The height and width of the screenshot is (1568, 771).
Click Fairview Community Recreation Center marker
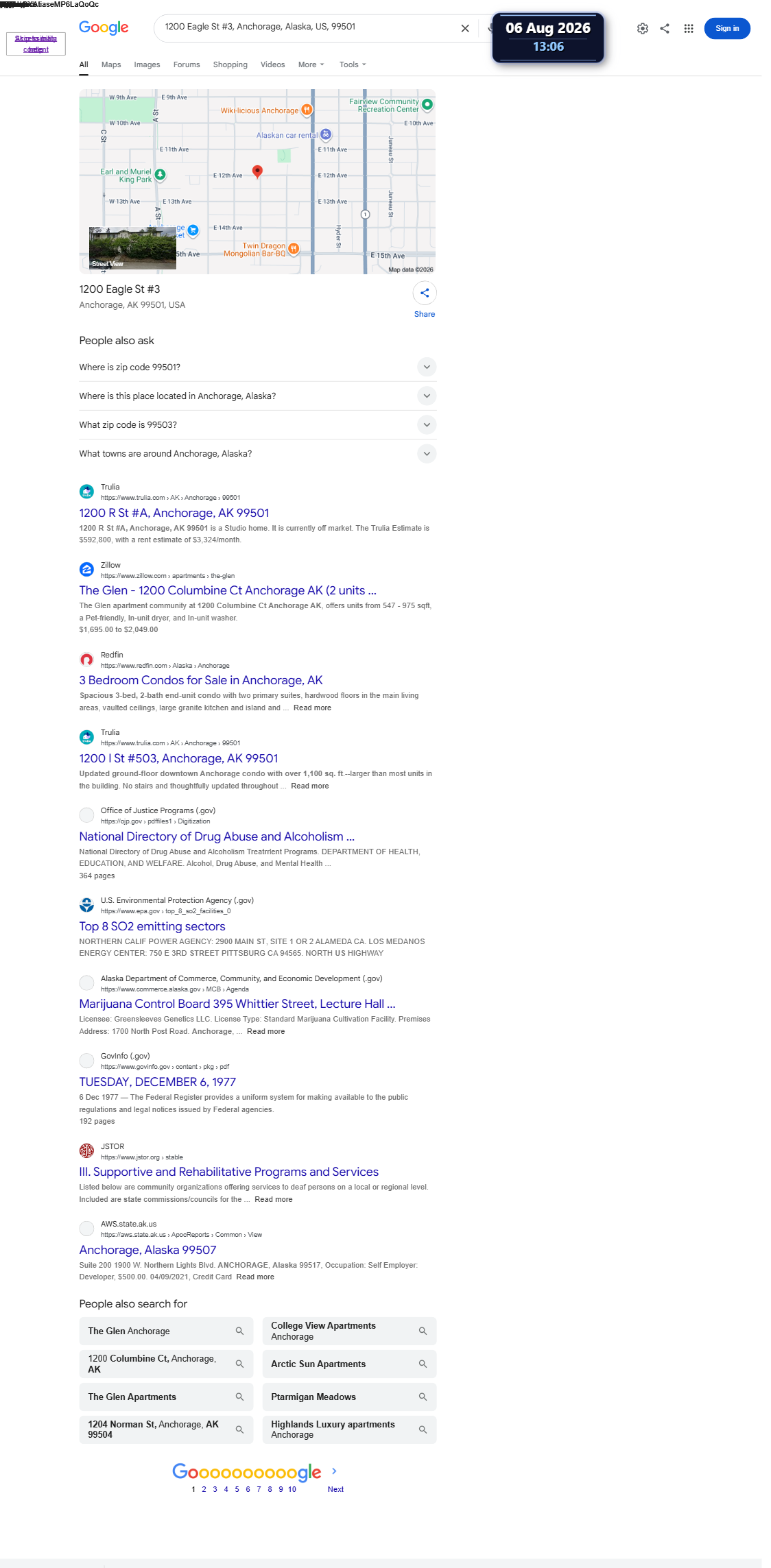(427, 104)
